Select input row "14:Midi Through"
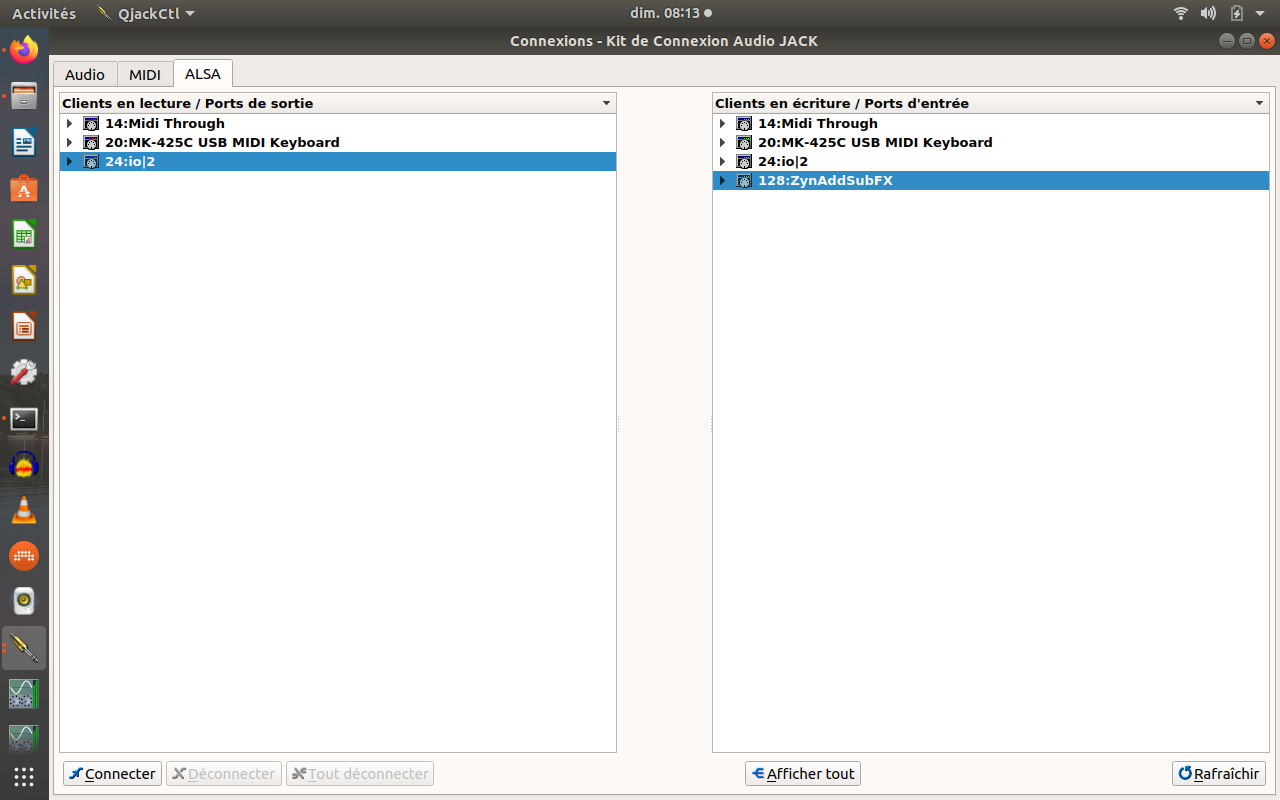This screenshot has height=800, width=1280. (x=991, y=124)
